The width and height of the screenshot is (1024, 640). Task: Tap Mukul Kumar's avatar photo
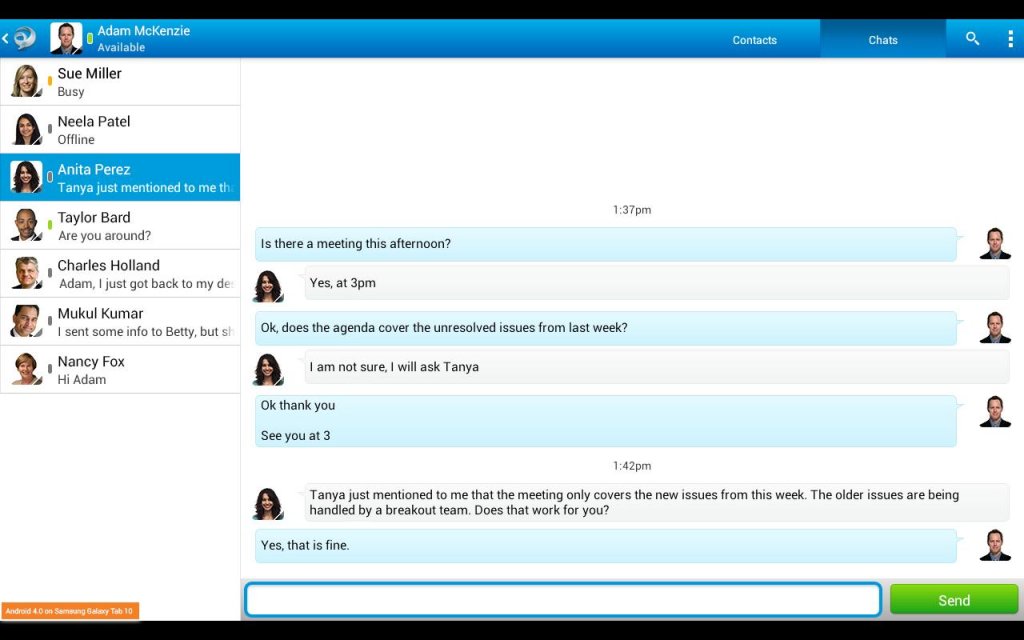pyautogui.click(x=27, y=321)
